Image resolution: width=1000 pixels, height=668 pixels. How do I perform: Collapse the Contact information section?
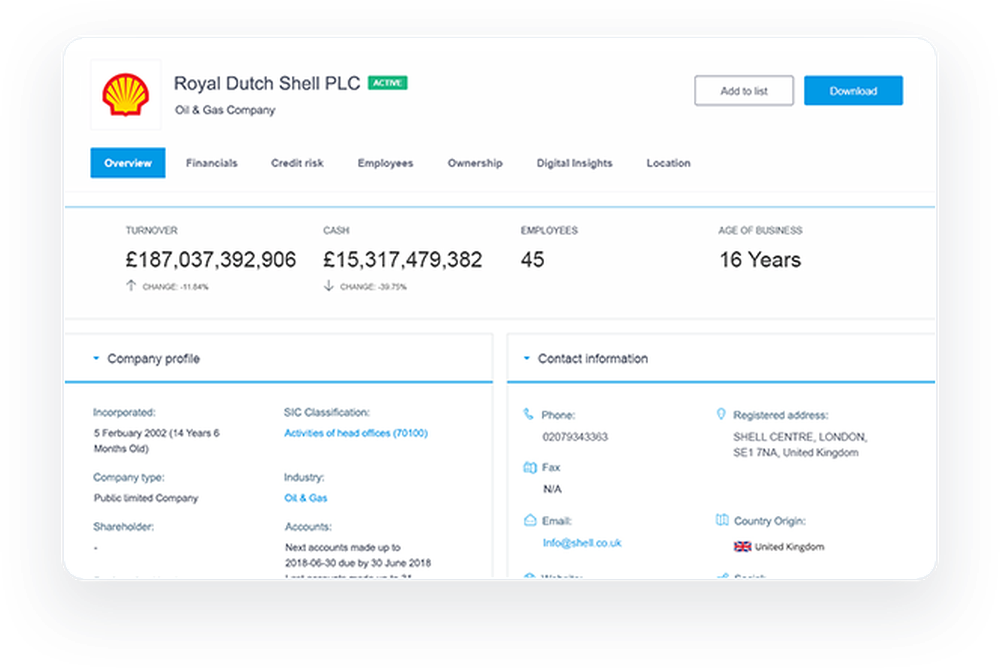click(x=527, y=359)
